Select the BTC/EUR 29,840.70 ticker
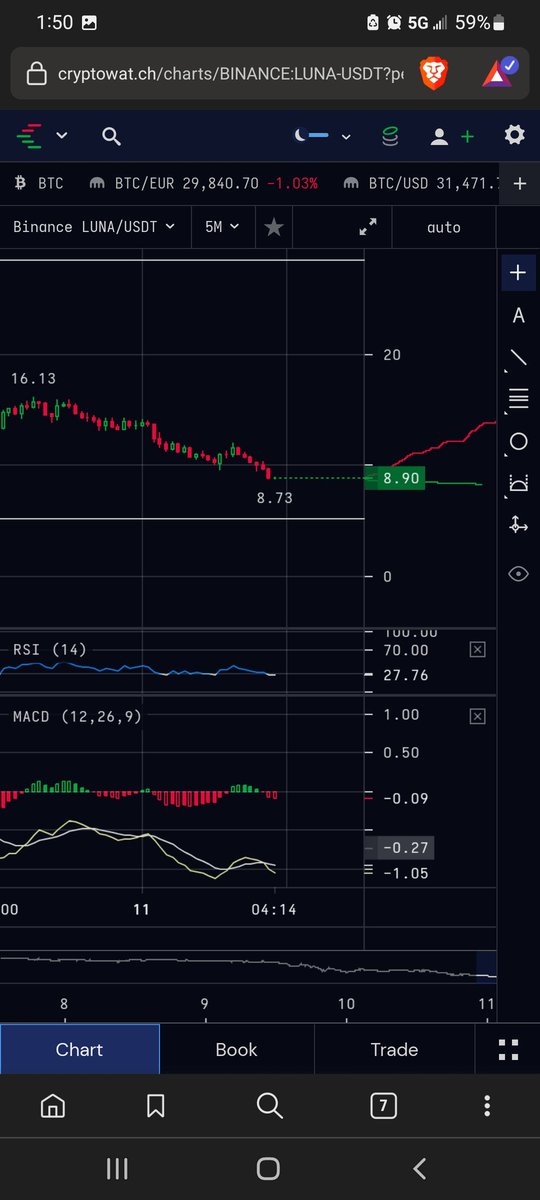This screenshot has width=540, height=1200. tap(203, 183)
